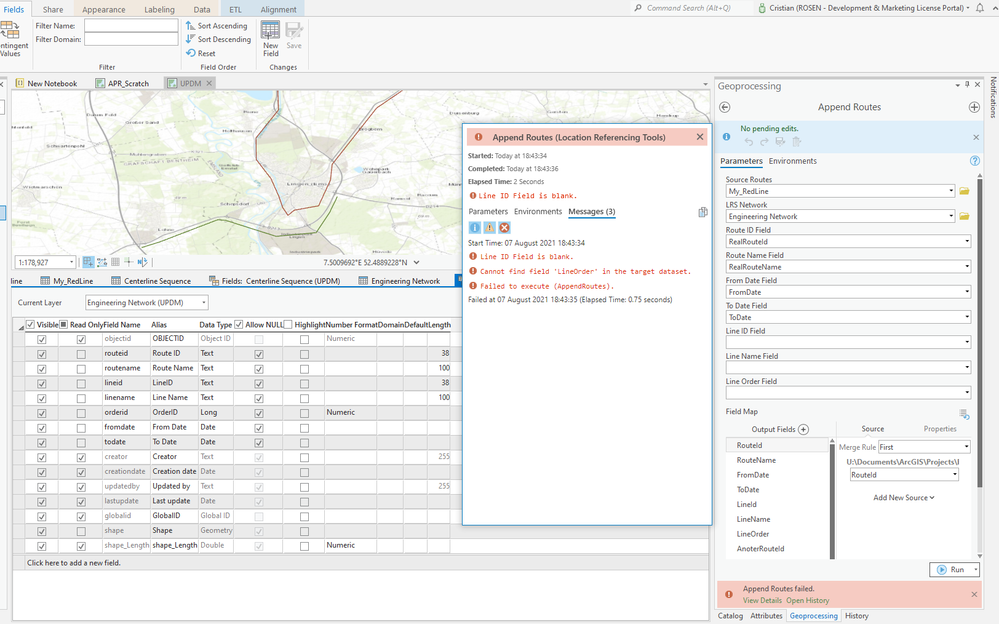Add output field with plus icon
Image resolution: width=999 pixels, height=624 pixels.
pos(803,429)
